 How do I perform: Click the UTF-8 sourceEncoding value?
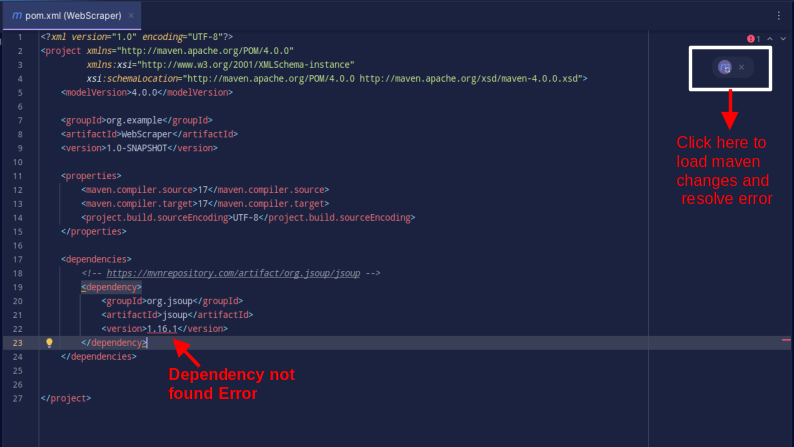(x=246, y=218)
